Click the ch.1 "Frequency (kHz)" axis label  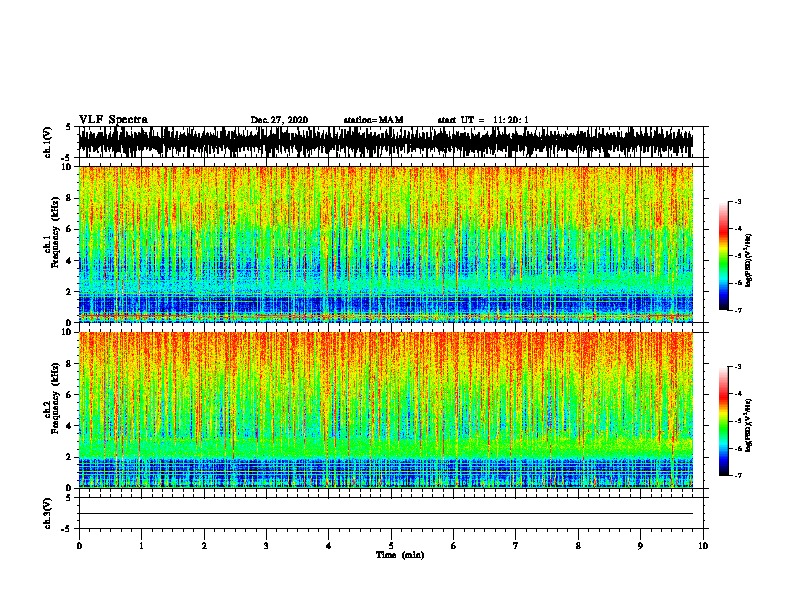[55, 232]
